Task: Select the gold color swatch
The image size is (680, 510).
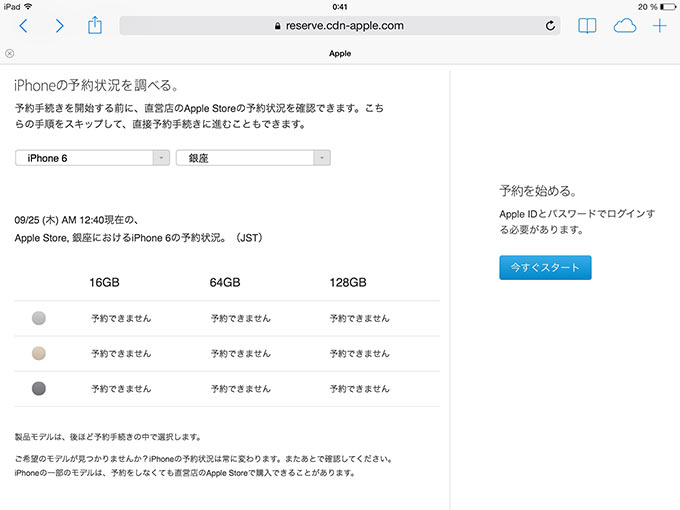Action: click(x=39, y=353)
